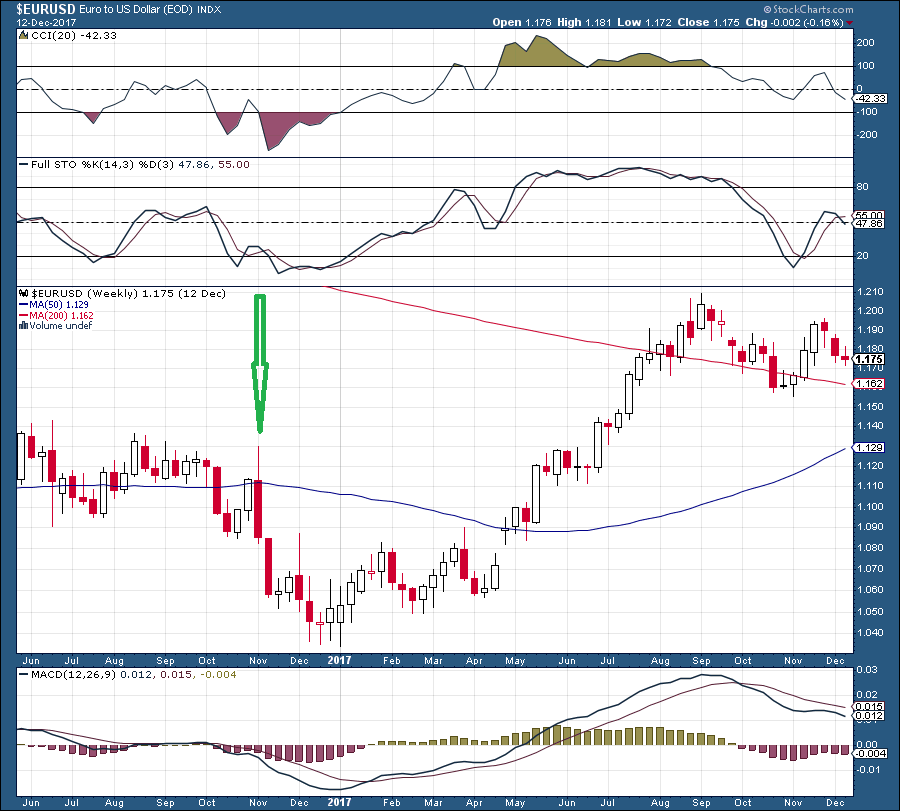Select the 1.175 current price tag

[x=869, y=359]
